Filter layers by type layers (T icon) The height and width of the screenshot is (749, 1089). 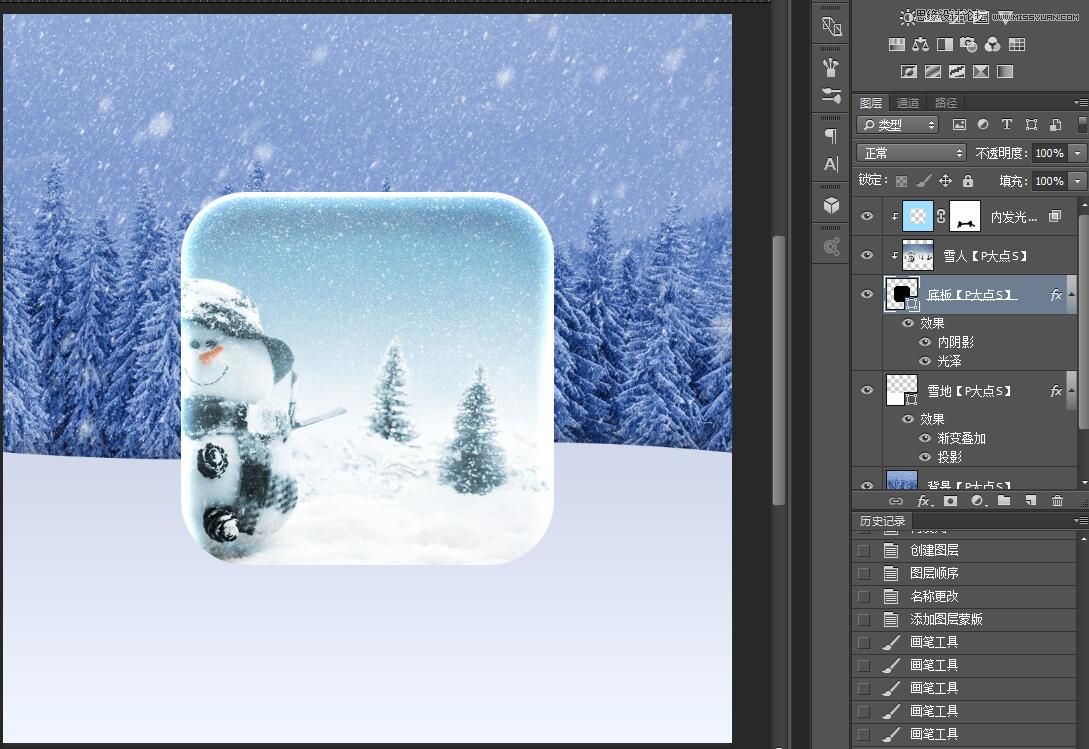pyautogui.click(x=1007, y=125)
